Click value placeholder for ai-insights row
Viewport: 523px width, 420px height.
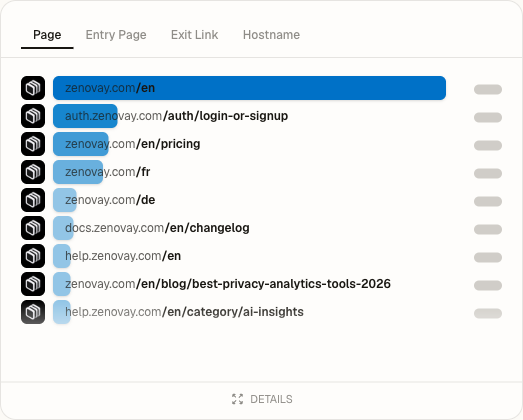point(488,314)
